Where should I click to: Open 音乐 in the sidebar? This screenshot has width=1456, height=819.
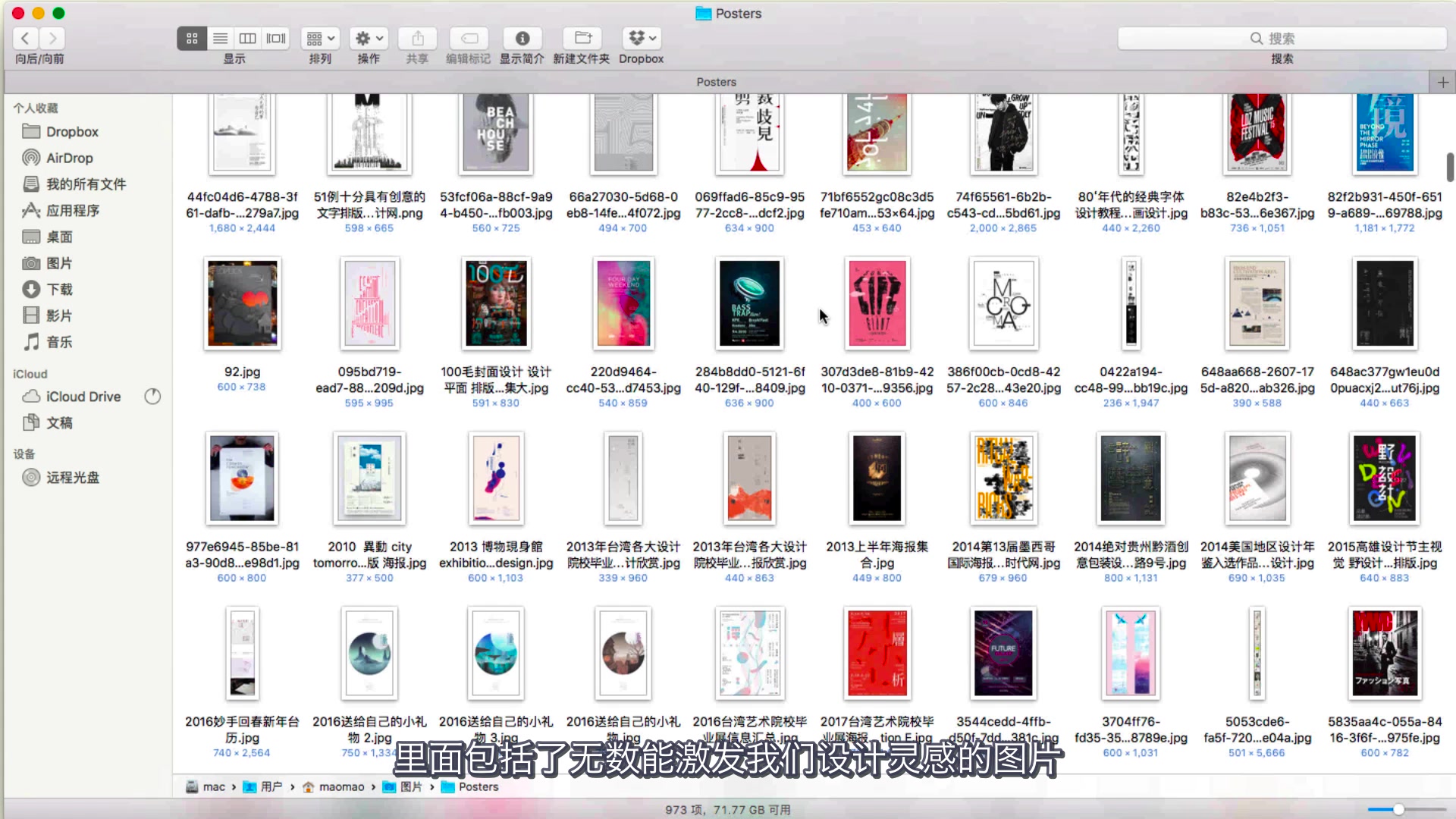[59, 342]
